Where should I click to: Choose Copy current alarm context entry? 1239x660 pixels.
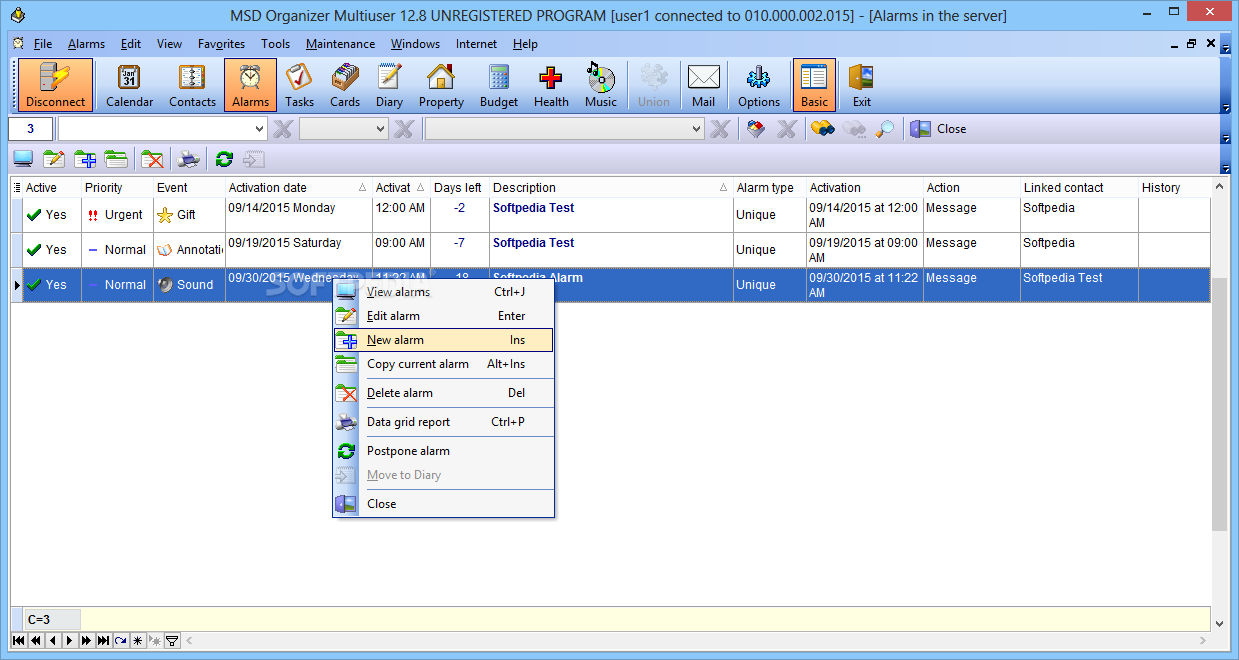(444, 364)
